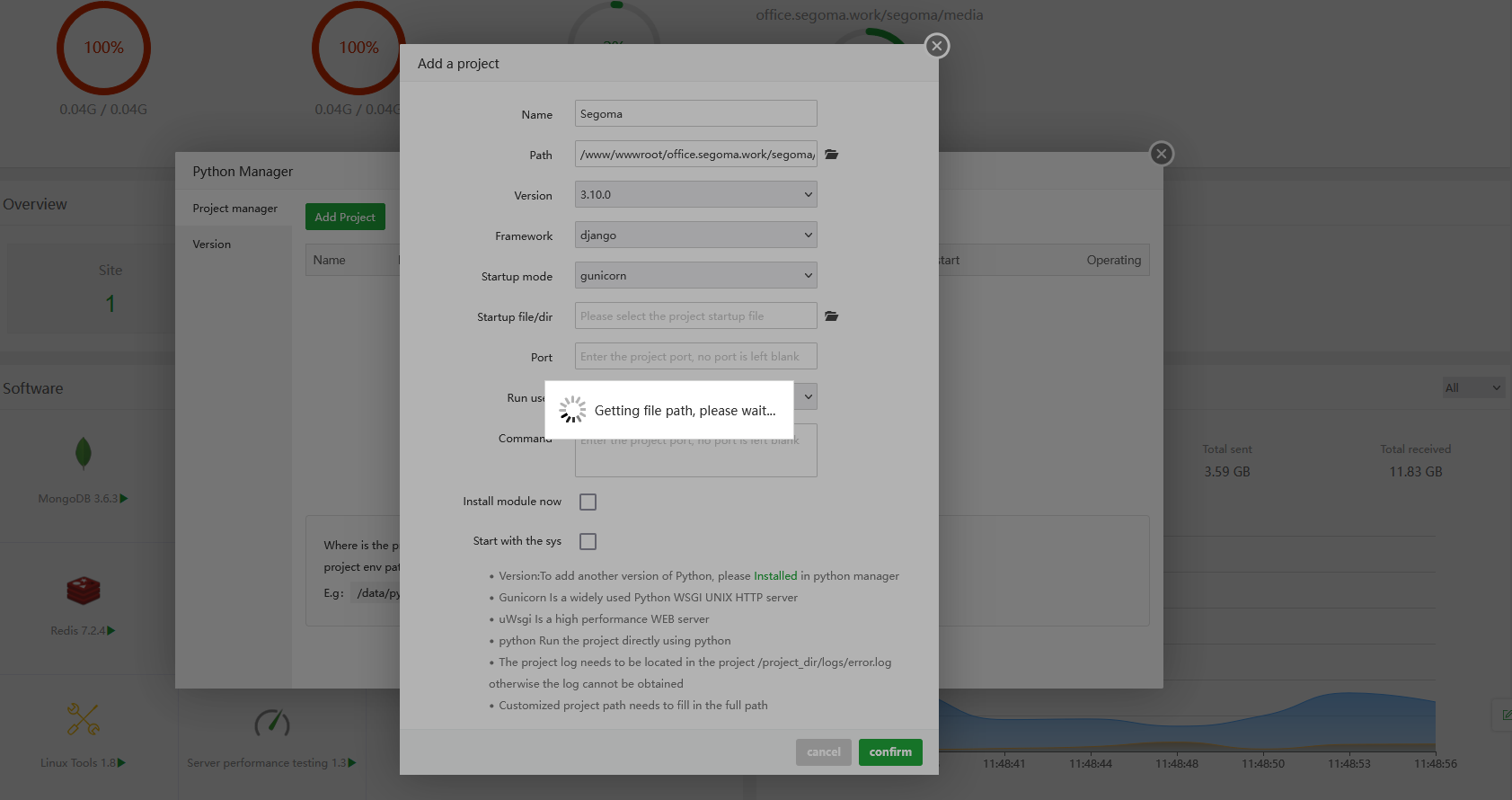Close the Add a project dialog

coord(937,46)
